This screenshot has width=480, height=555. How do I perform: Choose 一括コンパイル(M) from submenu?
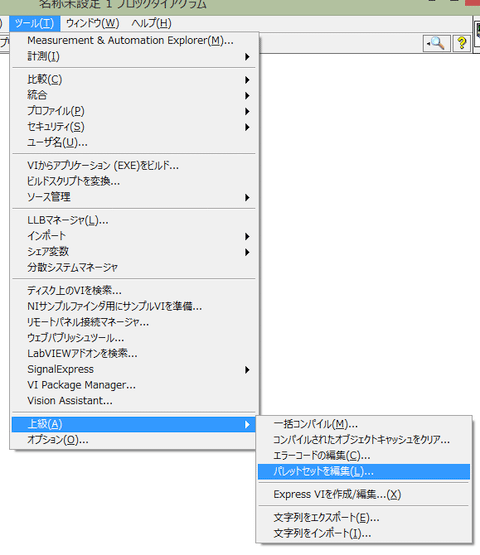pyautogui.click(x=364, y=424)
